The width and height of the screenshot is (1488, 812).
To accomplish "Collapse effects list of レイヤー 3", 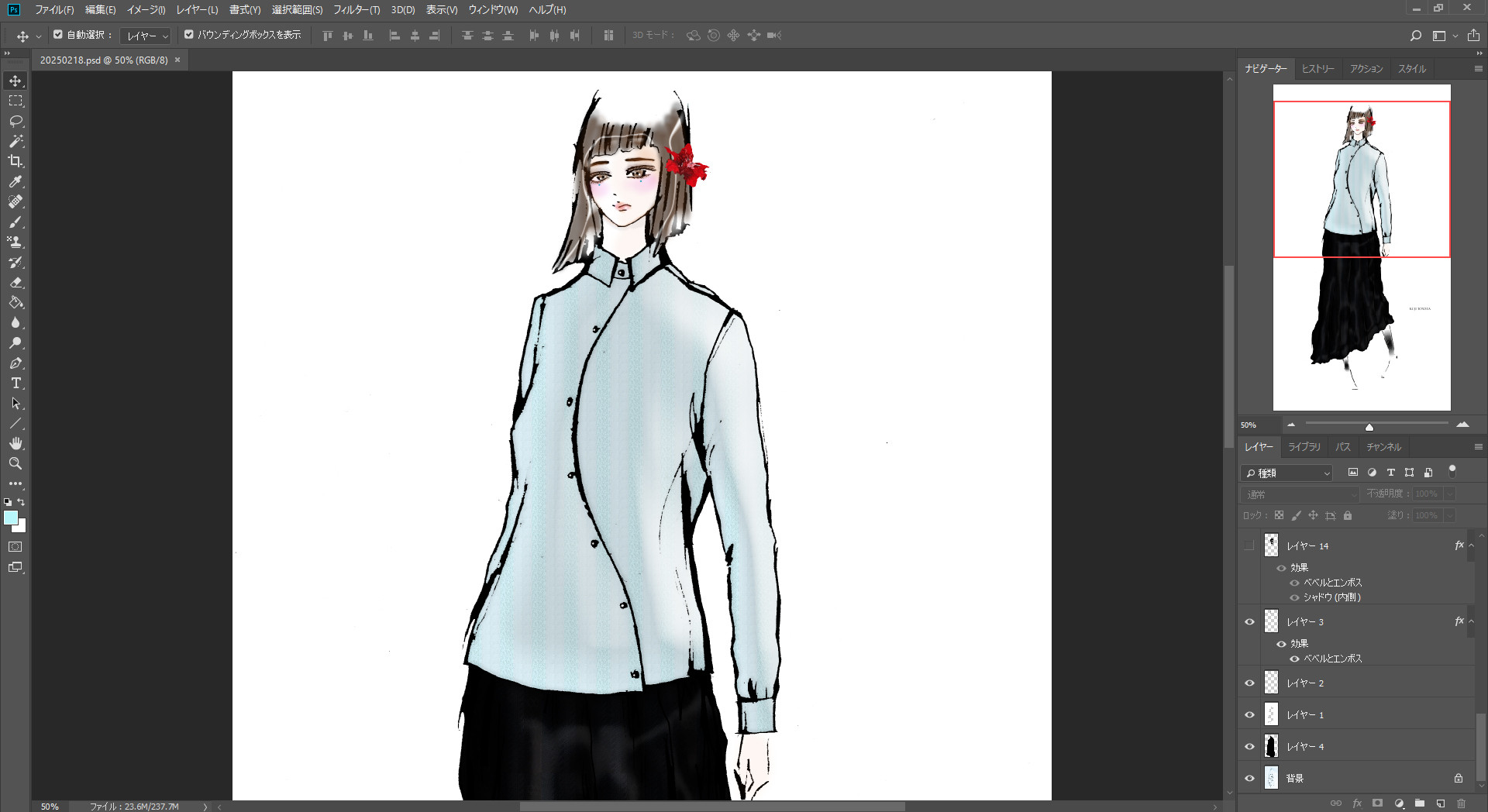I will 1471,621.
